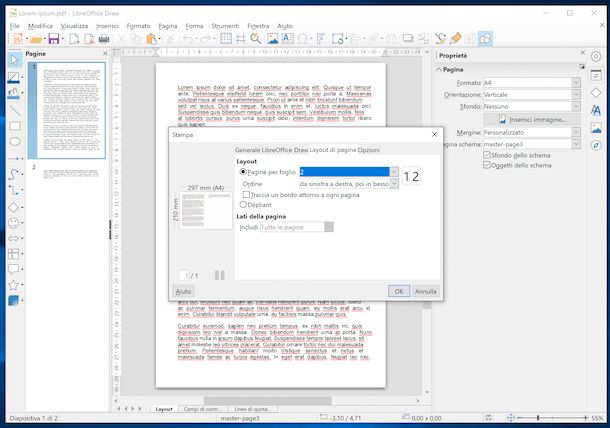Viewport: 610px width, 428px height.
Task: Click the Save floppy disk icon
Action: point(54,39)
